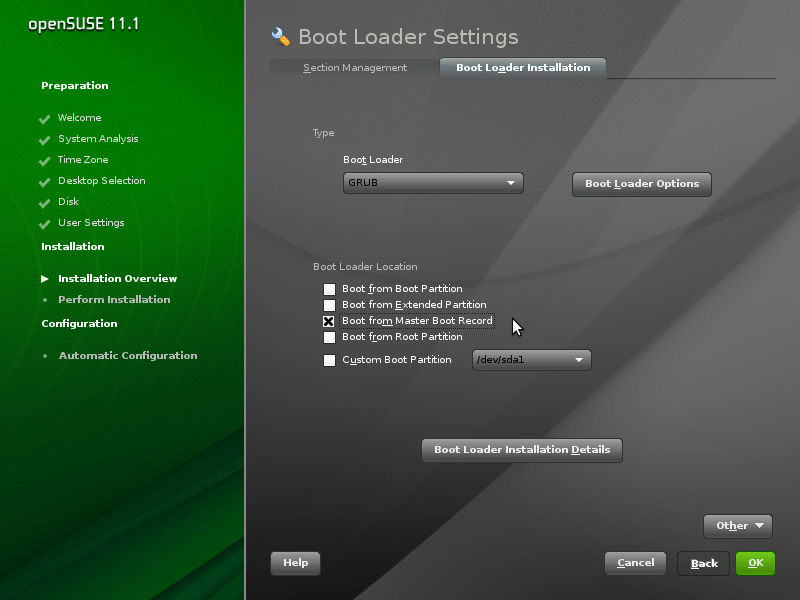Click the Perform Installation step label
The height and width of the screenshot is (600, 800).
pyautogui.click(x=114, y=299)
